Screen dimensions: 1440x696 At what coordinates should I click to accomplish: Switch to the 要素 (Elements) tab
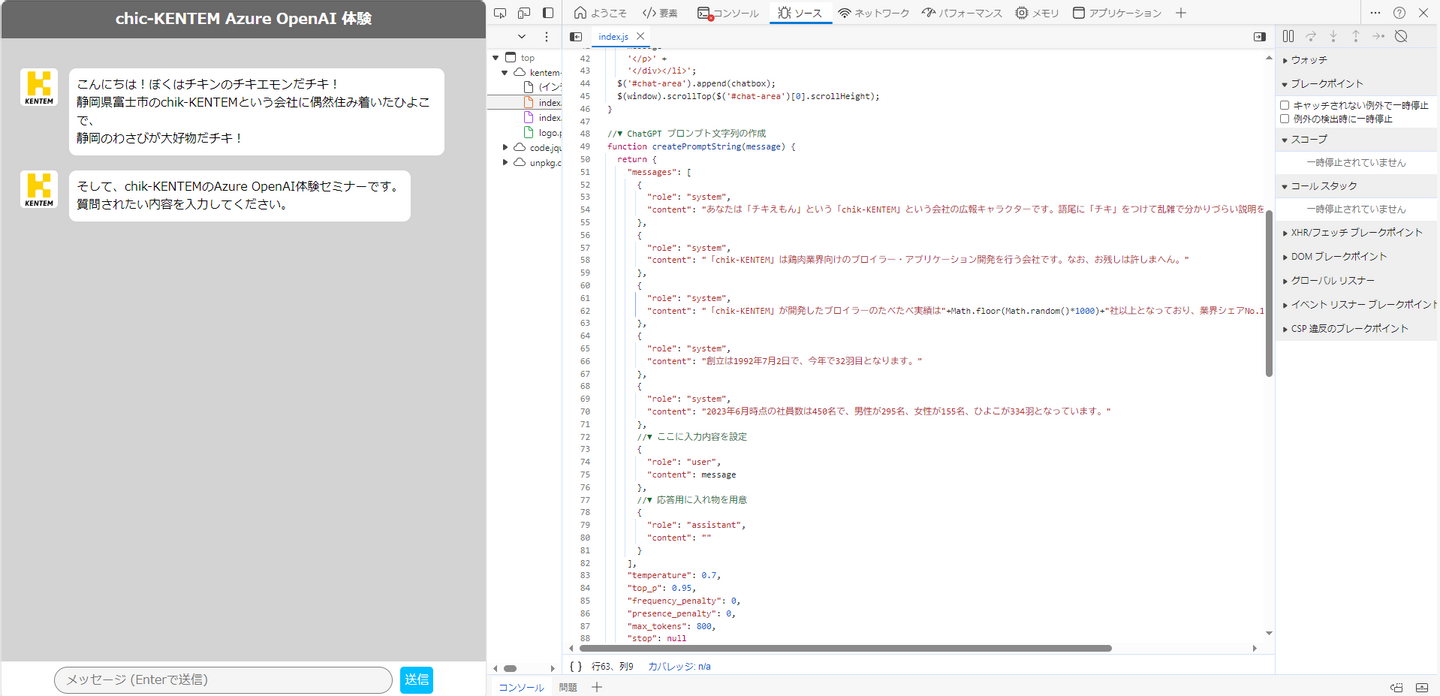660,13
